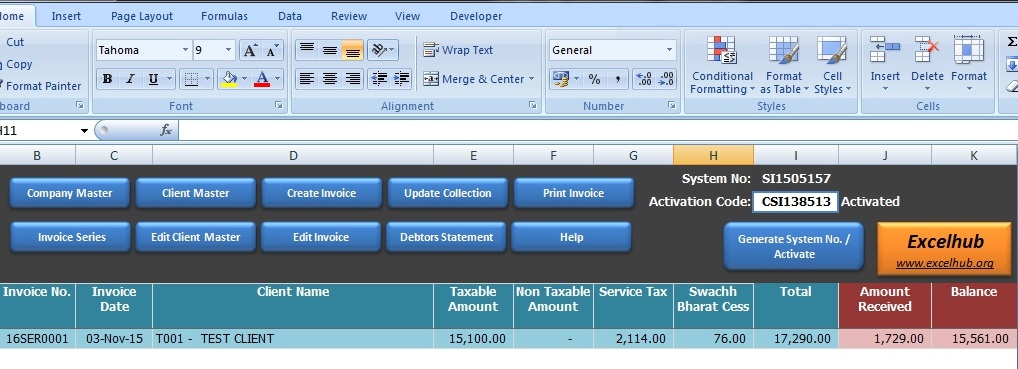Toggle Bold formatting
This screenshot has width=1018, height=369.
click(x=107, y=79)
